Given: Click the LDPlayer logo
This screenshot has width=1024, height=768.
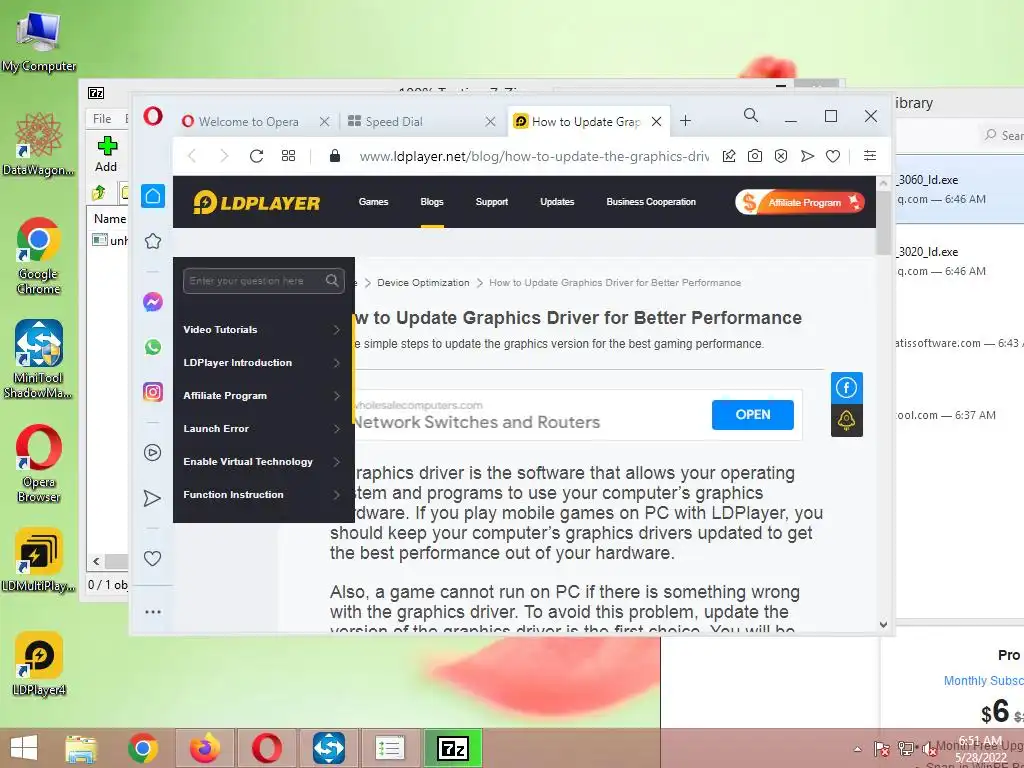Looking at the screenshot, I should [x=257, y=202].
